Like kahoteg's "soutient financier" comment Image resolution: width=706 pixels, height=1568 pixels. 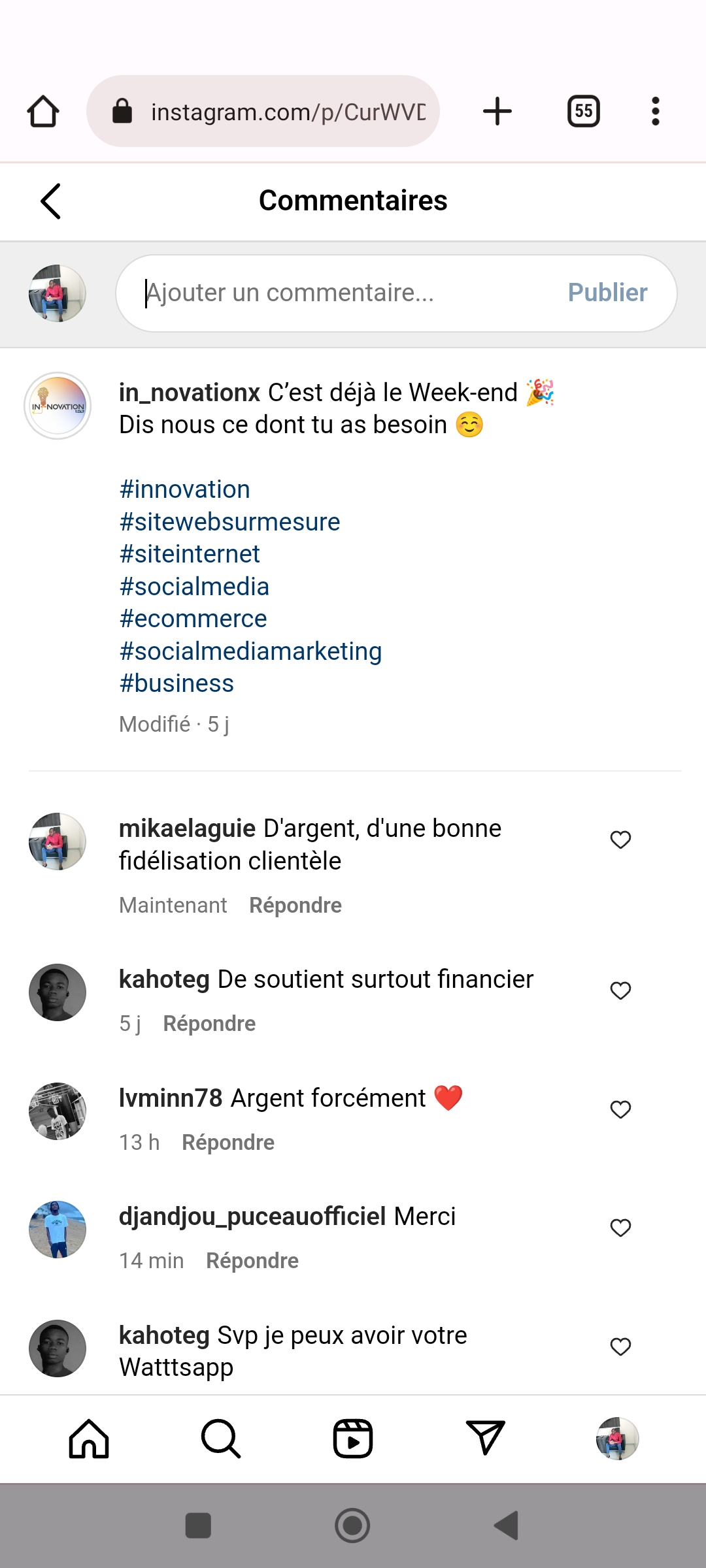(620, 990)
